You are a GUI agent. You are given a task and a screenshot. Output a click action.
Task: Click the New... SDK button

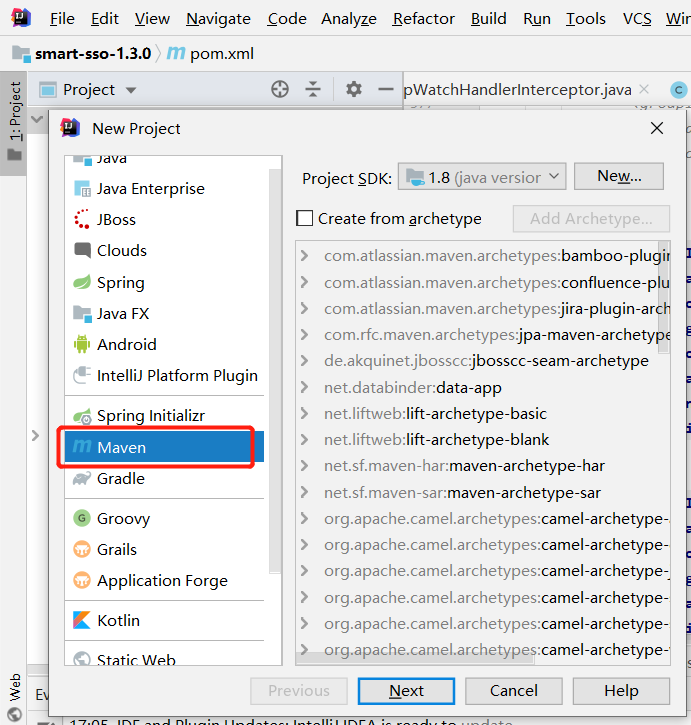tap(619, 176)
